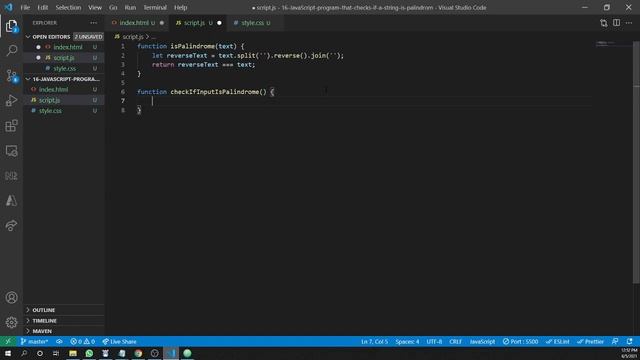Click the Open Changes icon in editor toolbar

604,23
